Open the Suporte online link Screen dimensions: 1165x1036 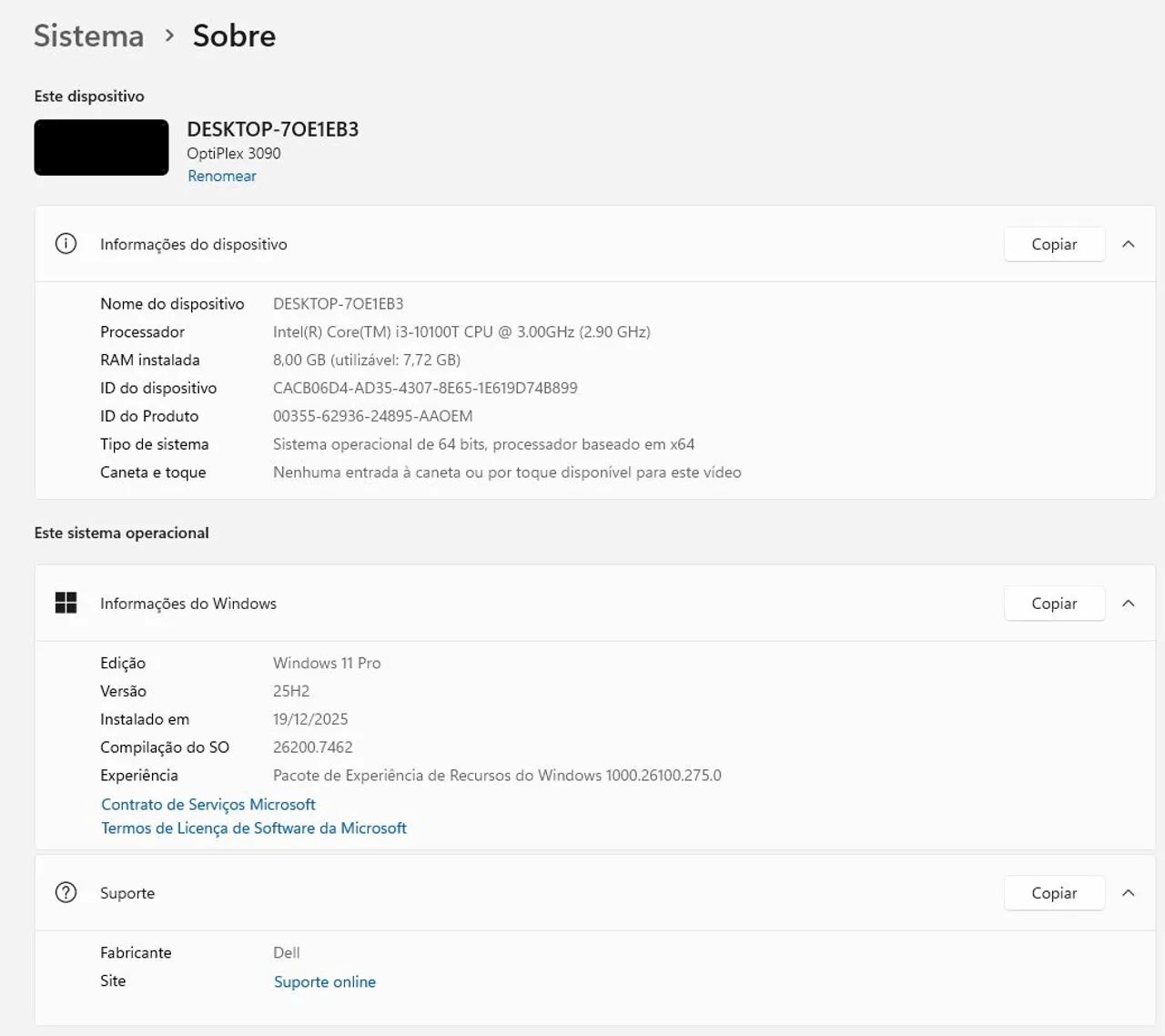[324, 981]
